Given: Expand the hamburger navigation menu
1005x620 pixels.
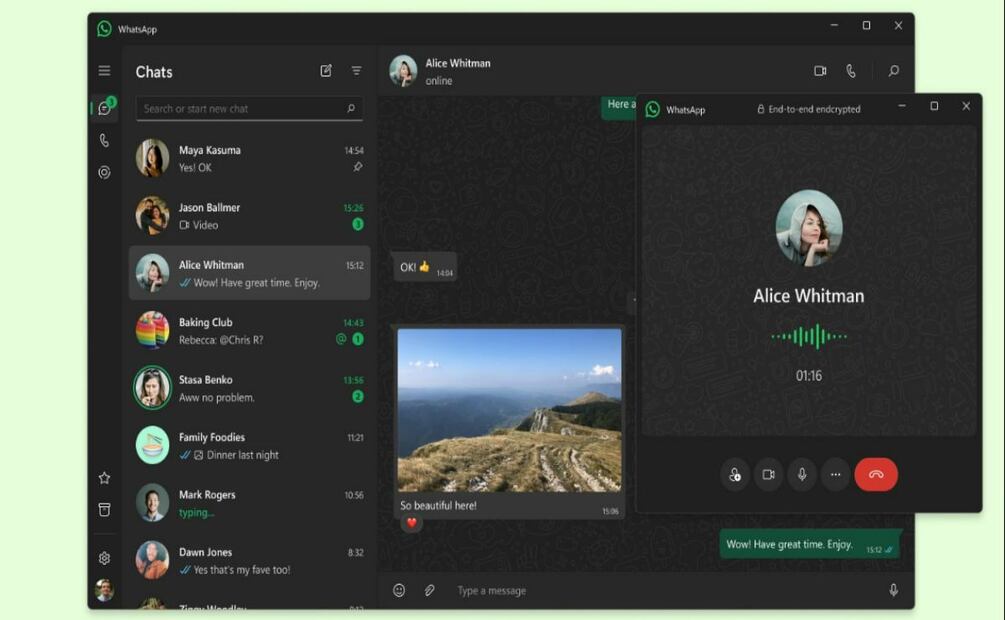Looking at the screenshot, I should (x=104, y=71).
